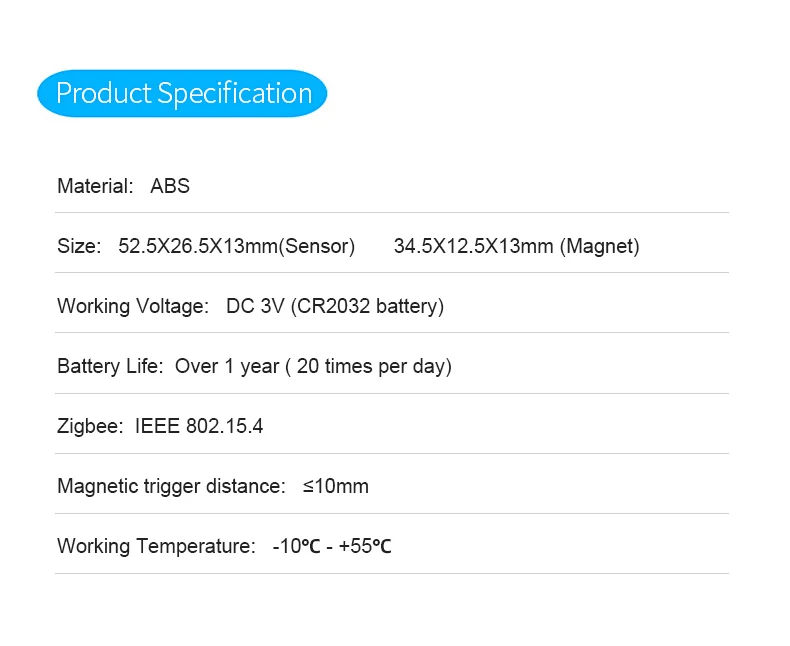The image size is (790, 646).
Task: Click the ≤10mm distance value
Action: [x=336, y=486]
